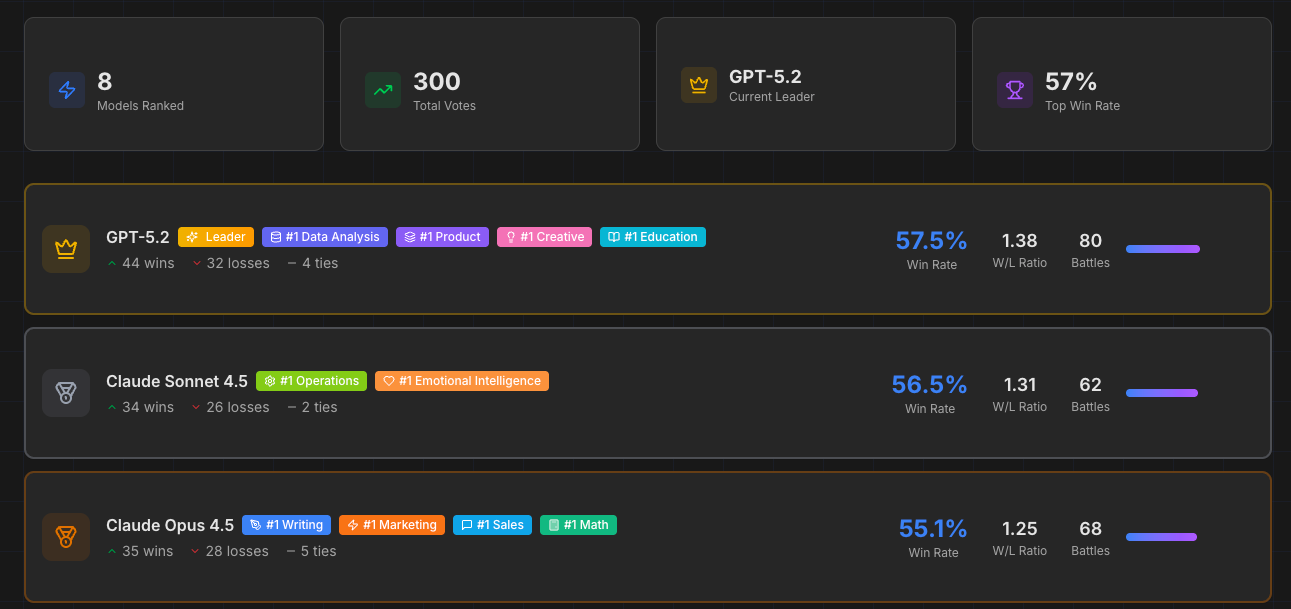The image size is (1291, 609).
Task: Click the 1.31 W/L Ratio value
Action: tap(1020, 385)
